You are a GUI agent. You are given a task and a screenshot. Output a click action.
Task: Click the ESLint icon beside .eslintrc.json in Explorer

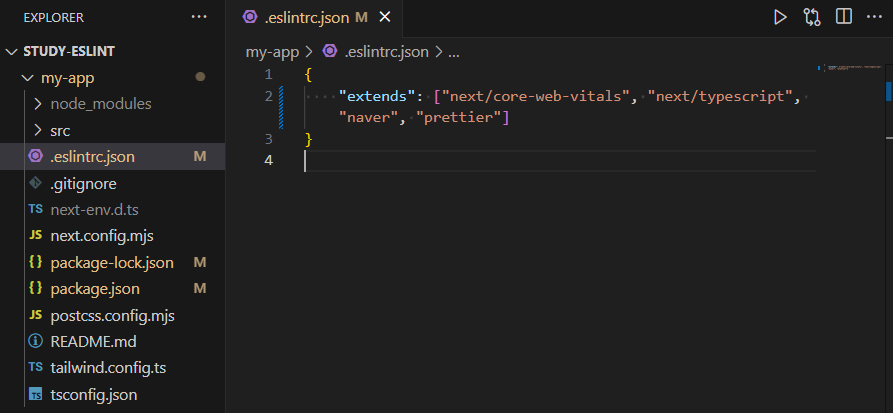35,156
